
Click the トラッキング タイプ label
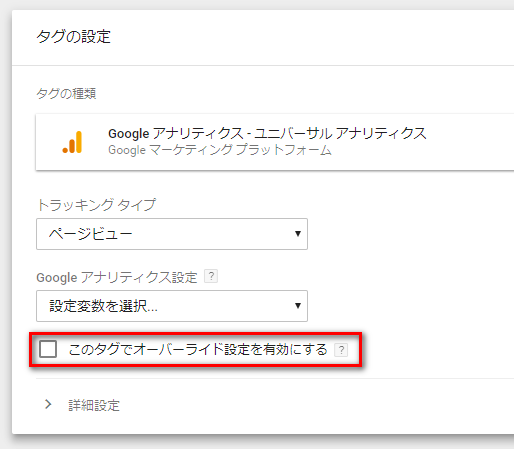click(x=96, y=205)
